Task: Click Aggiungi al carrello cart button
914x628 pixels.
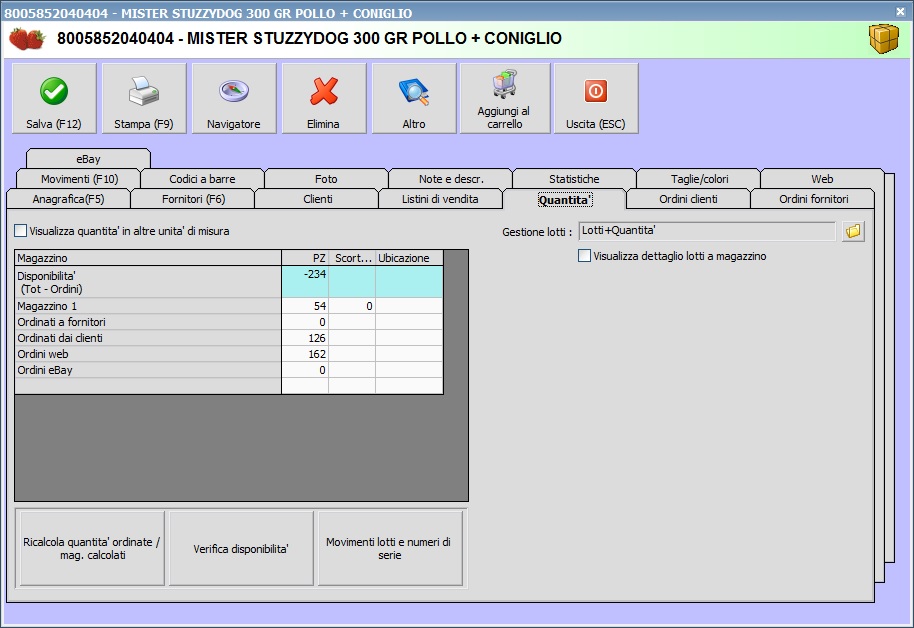Action: pos(505,99)
